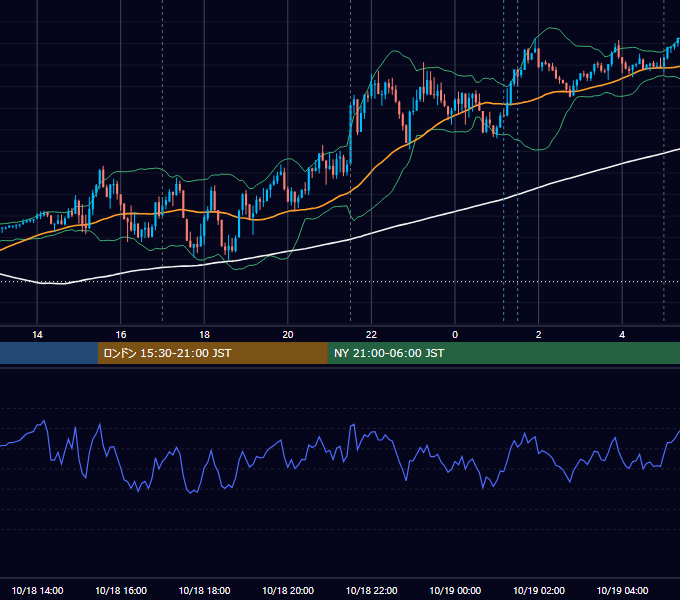Viewport: 680px width, 600px height.
Task: Click the 10/19 00:00 date label
Action: [455, 590]
